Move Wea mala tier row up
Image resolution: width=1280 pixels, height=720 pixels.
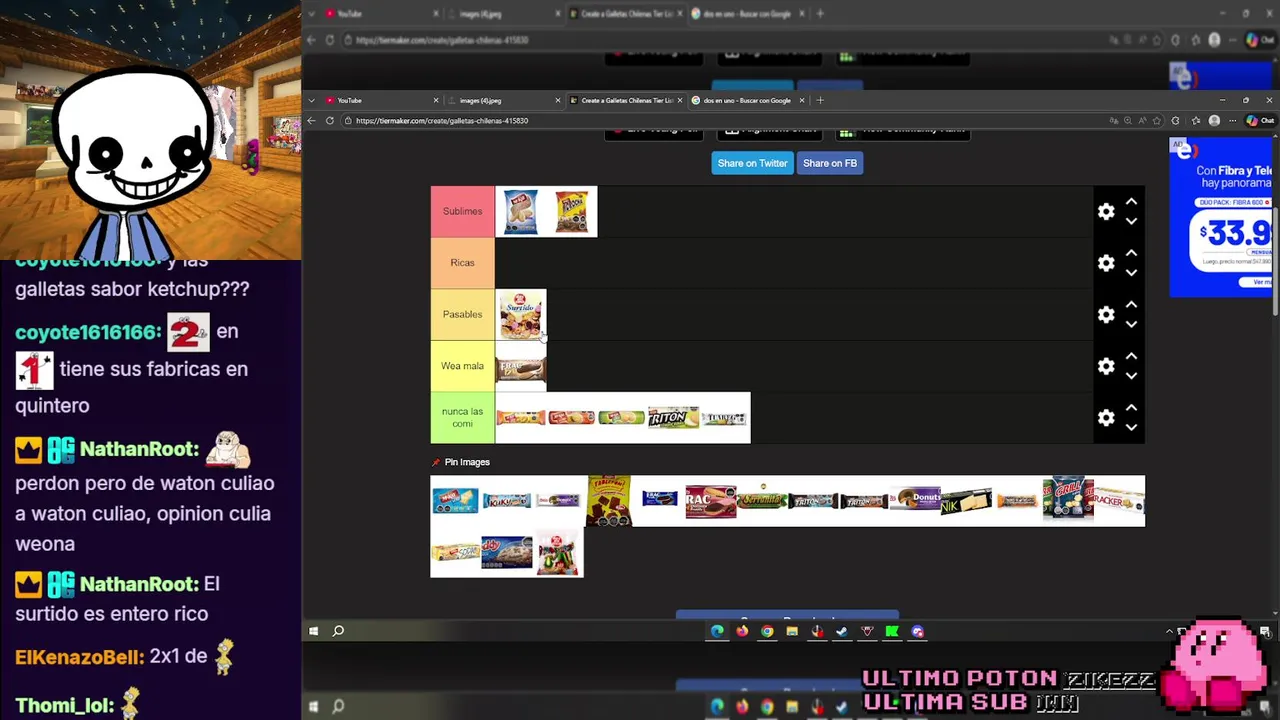coord(1131,357)
